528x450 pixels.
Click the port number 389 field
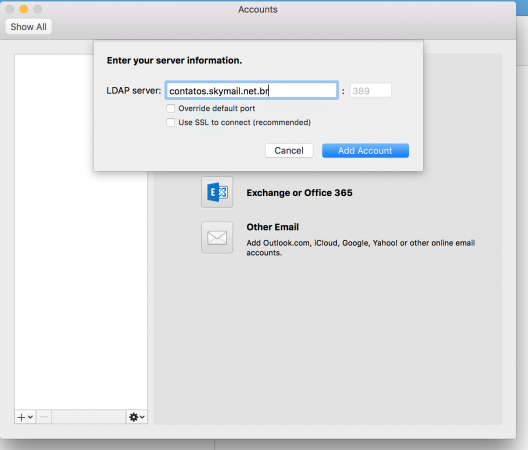click(371, 91)
